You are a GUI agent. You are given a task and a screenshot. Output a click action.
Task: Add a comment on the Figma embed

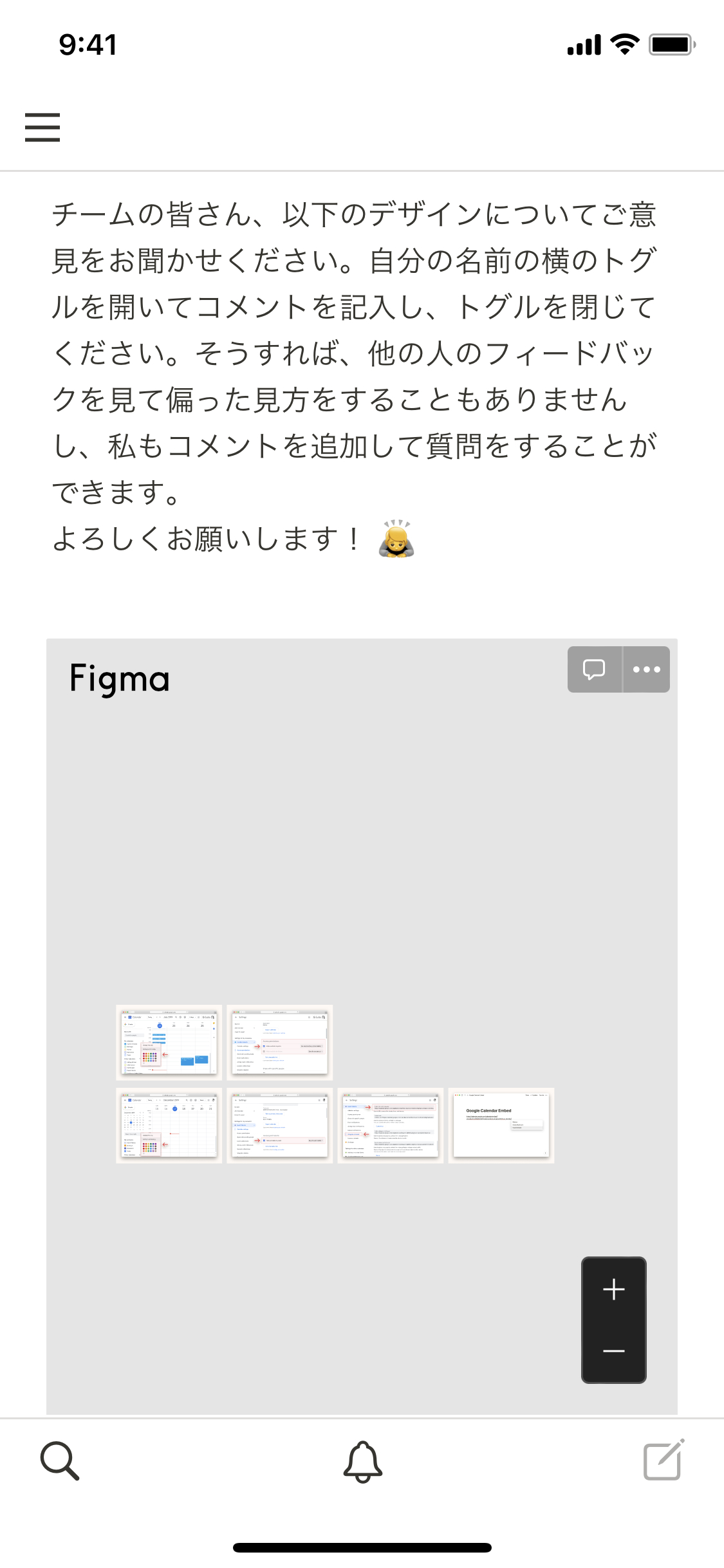pyautogui.click(x=595, y=669)
